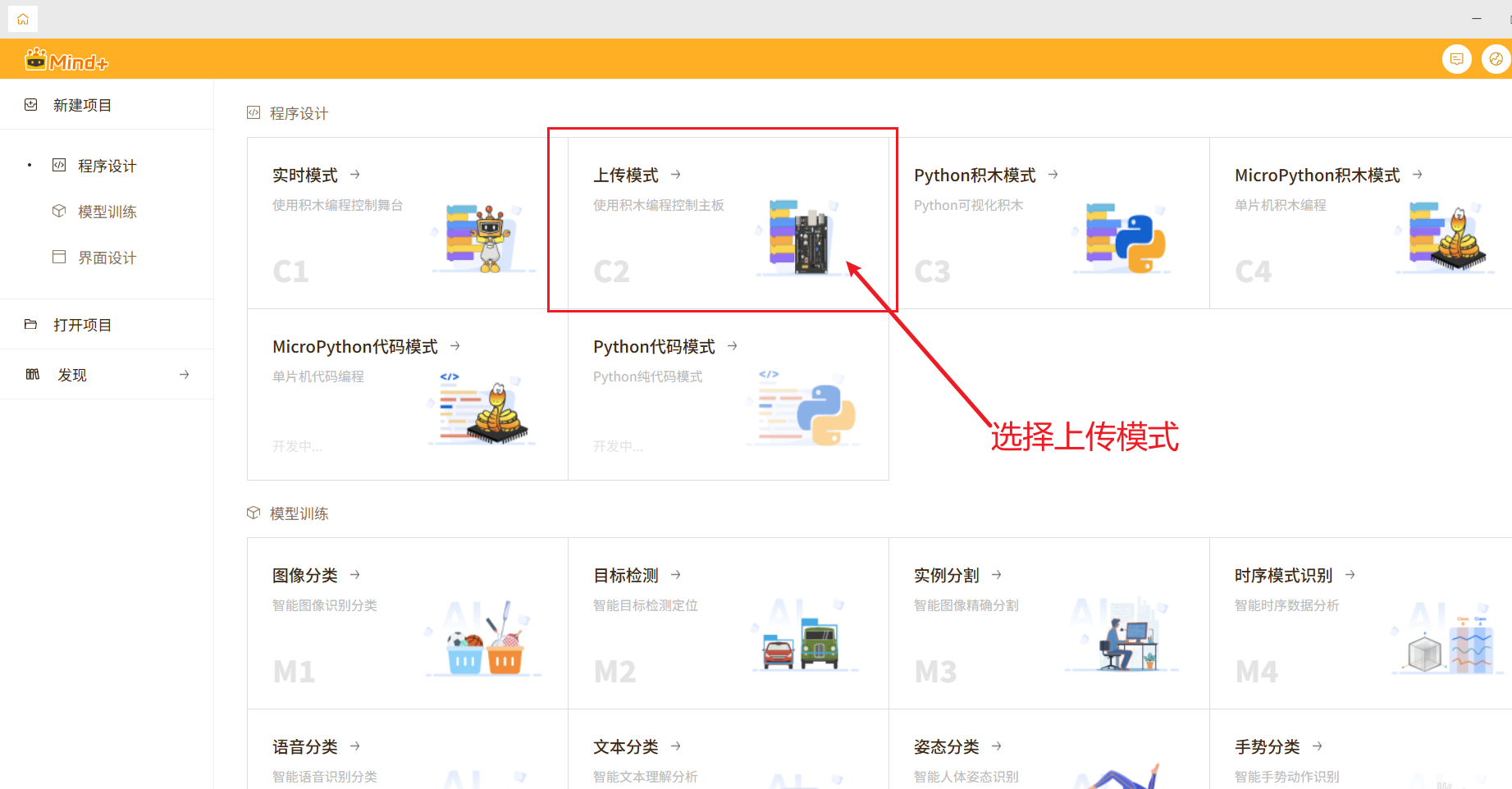Click the home icon in title bar
The height and width of the screenshot is (789, 1512).
click(x=23, y=19)
